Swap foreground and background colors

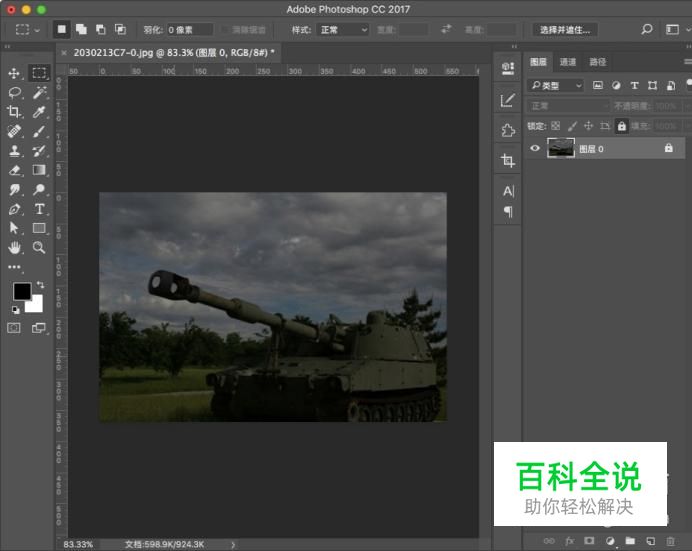point(40,285)
